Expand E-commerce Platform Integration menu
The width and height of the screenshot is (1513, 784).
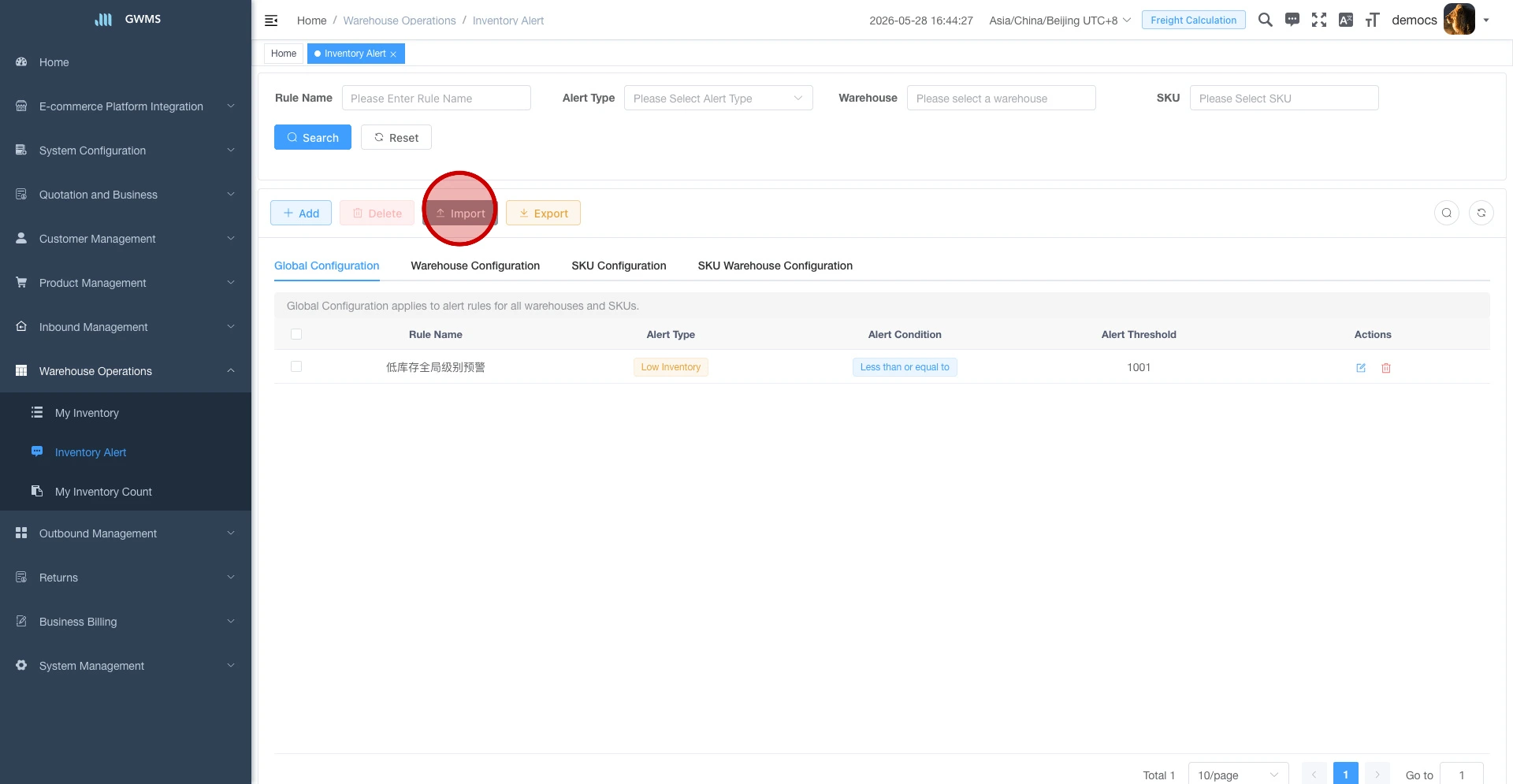click(231, 106)
